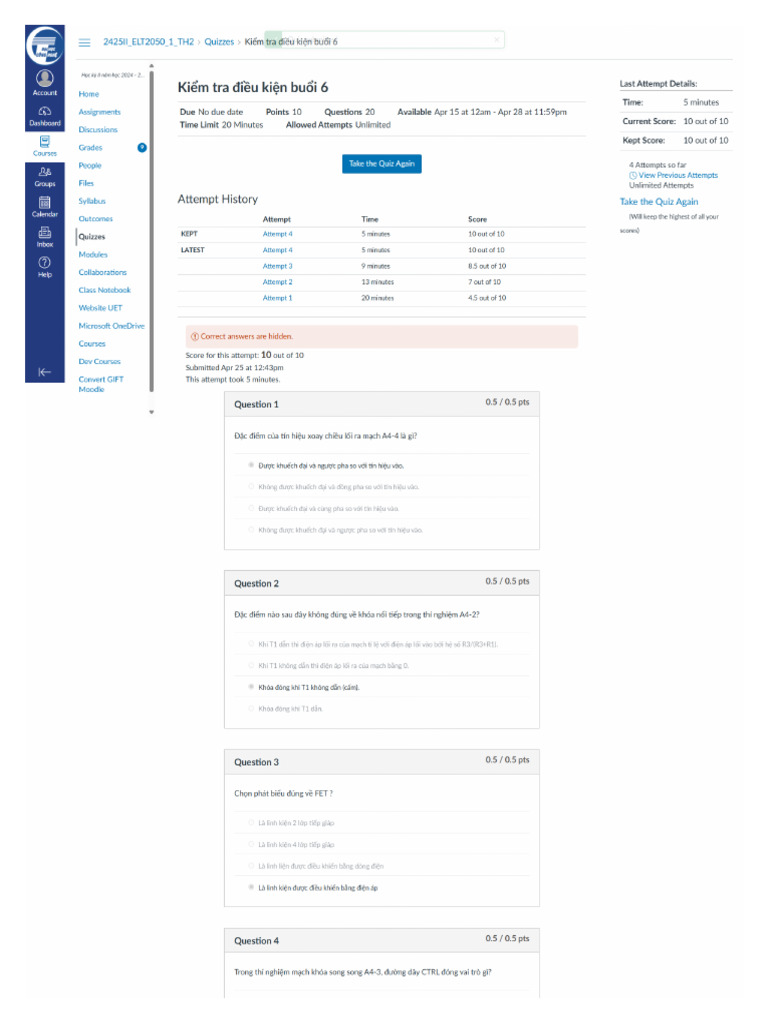
Task: Open Website UET link
Action: click(100, 308)
